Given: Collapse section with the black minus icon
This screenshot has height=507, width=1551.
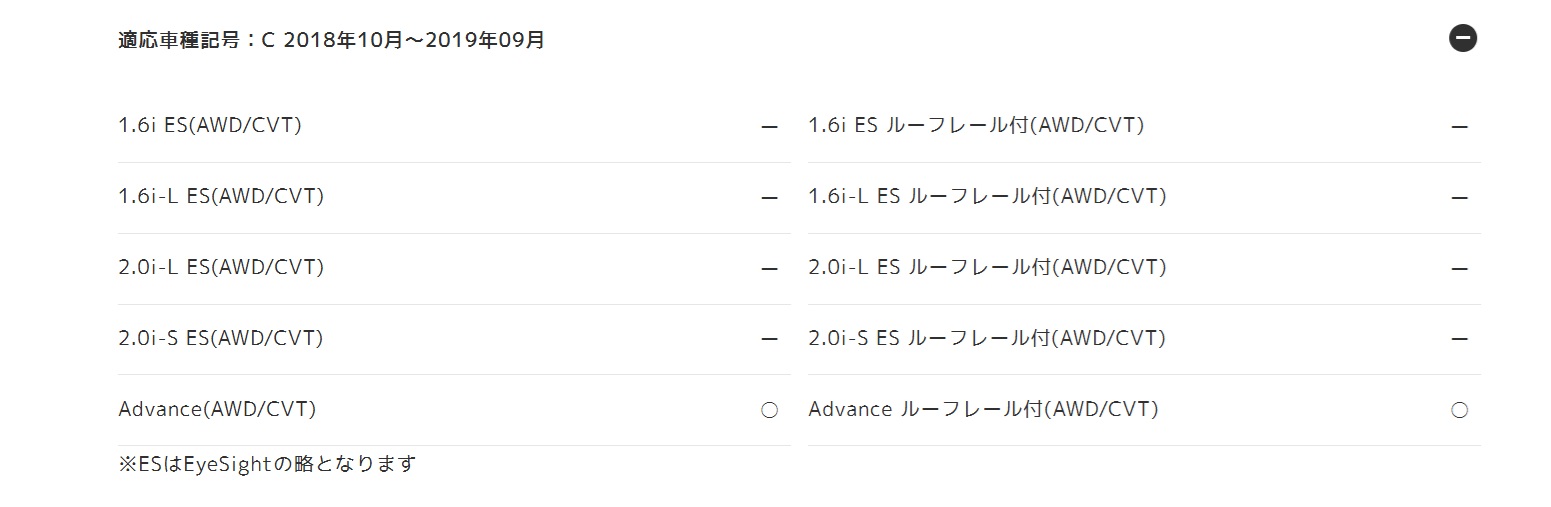Looking at the screenshot, I should [x=1463, y=39].
